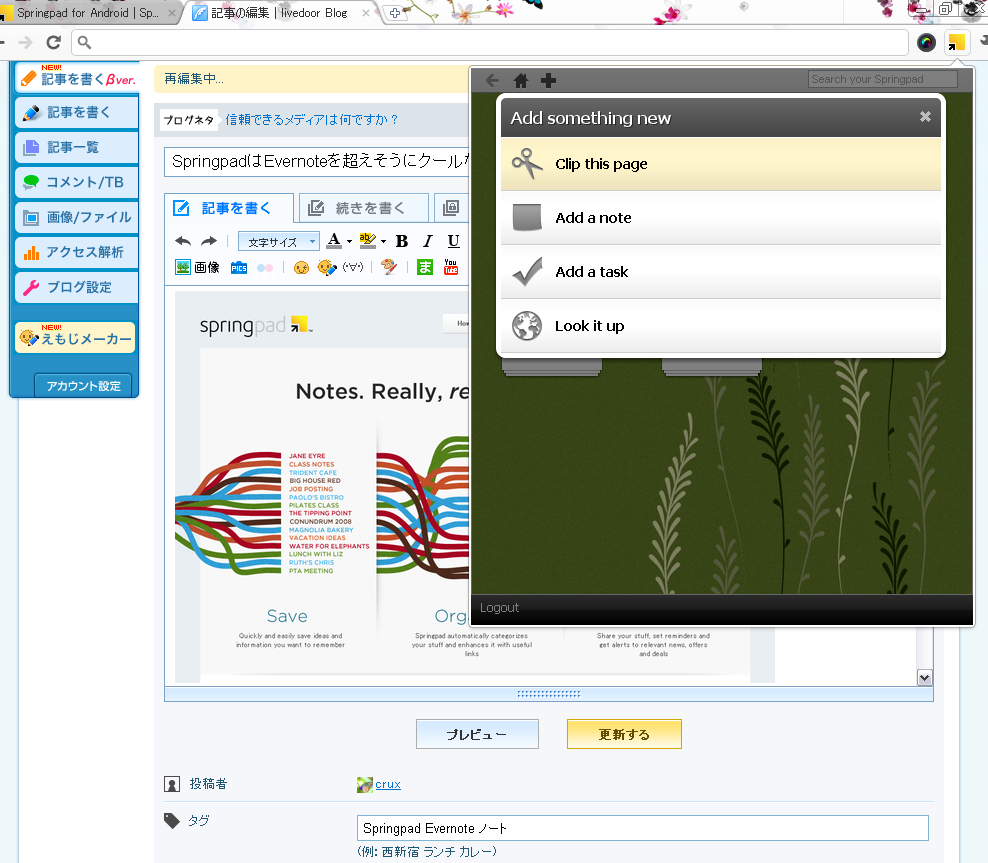
Task: Click the browser address bar
Action: [490, 42]
